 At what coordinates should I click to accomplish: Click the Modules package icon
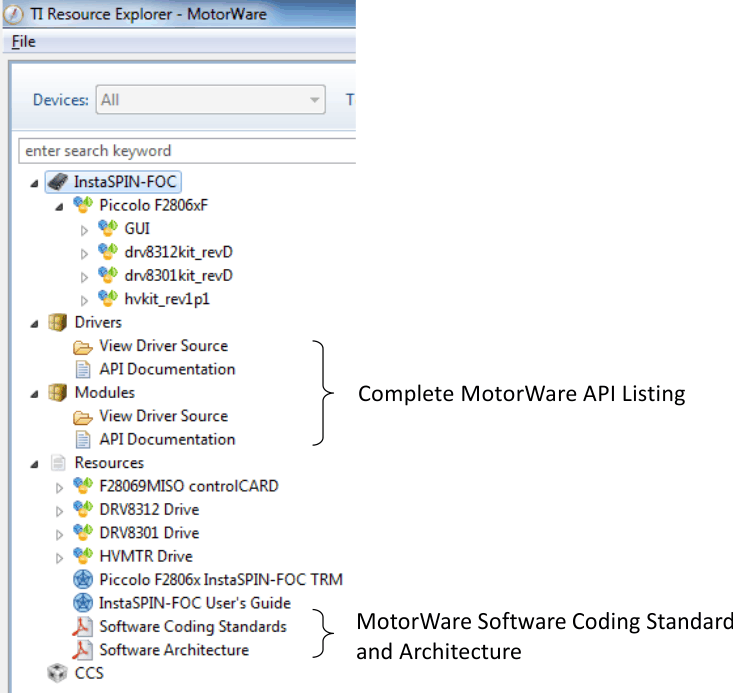click(x=58, y=392)
